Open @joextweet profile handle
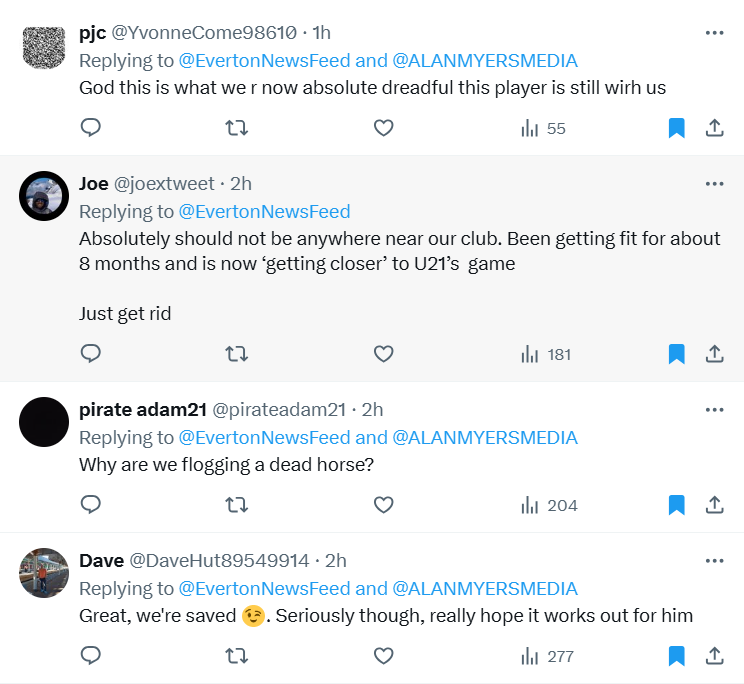The image size is (744, 684). [x=164, y=184]
